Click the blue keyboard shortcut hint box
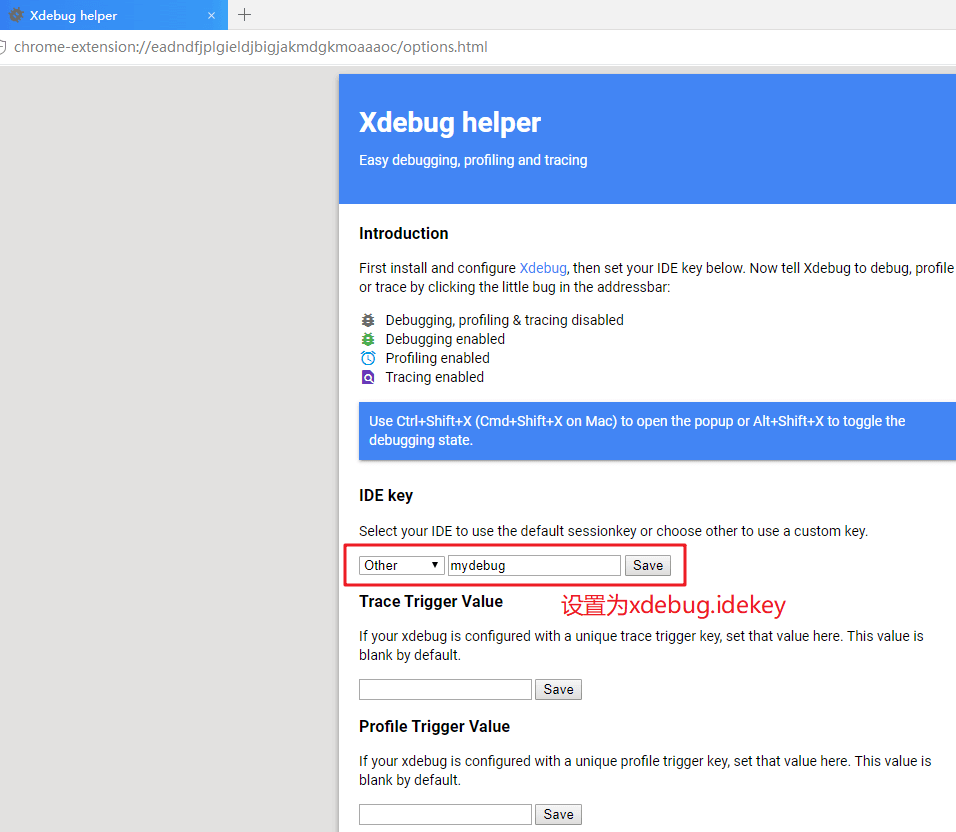This screenshot has width=956, height=832. click(656, 431)
